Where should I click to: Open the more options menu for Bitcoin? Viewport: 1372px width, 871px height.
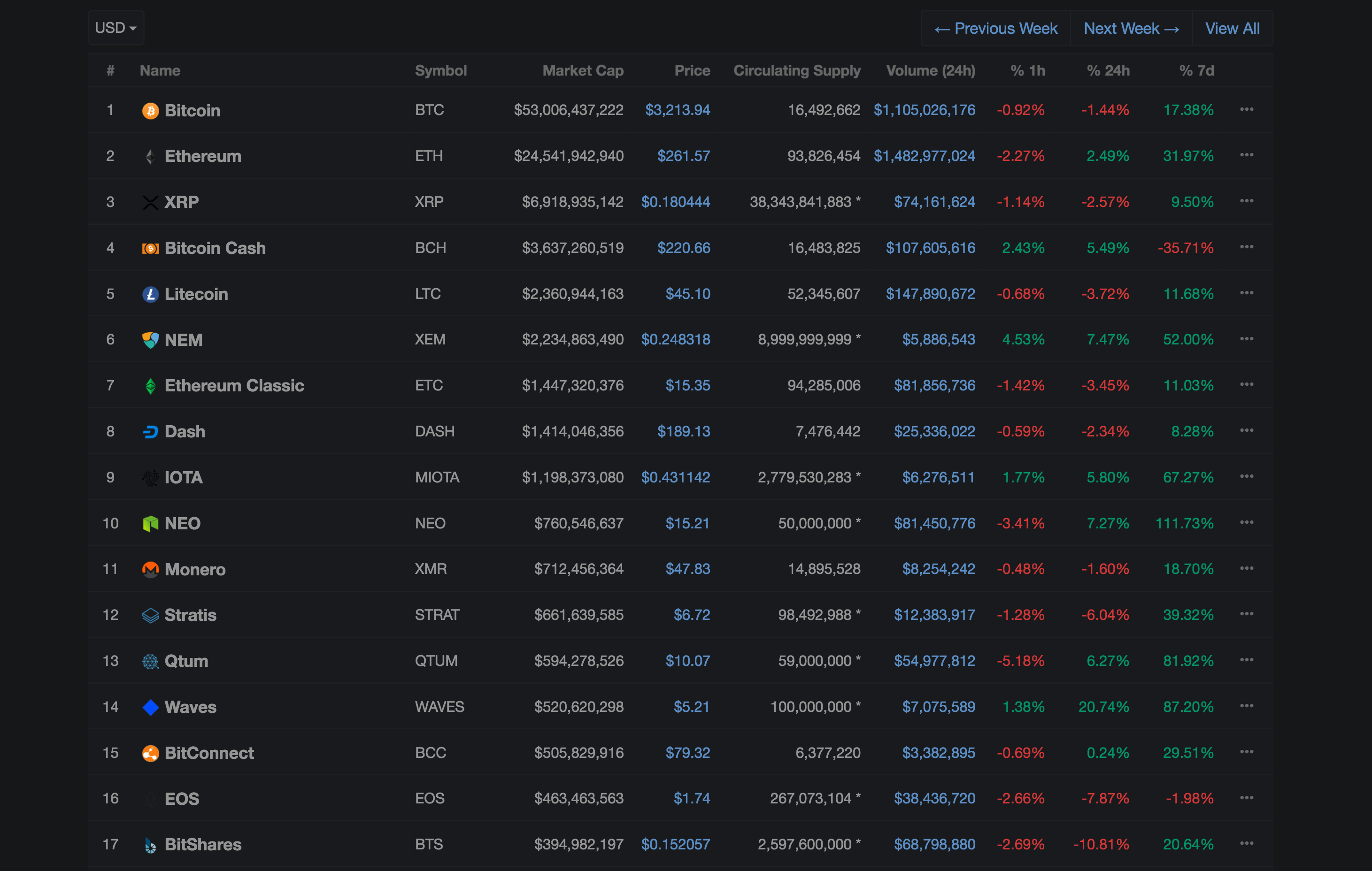(x=1246, y=109)
